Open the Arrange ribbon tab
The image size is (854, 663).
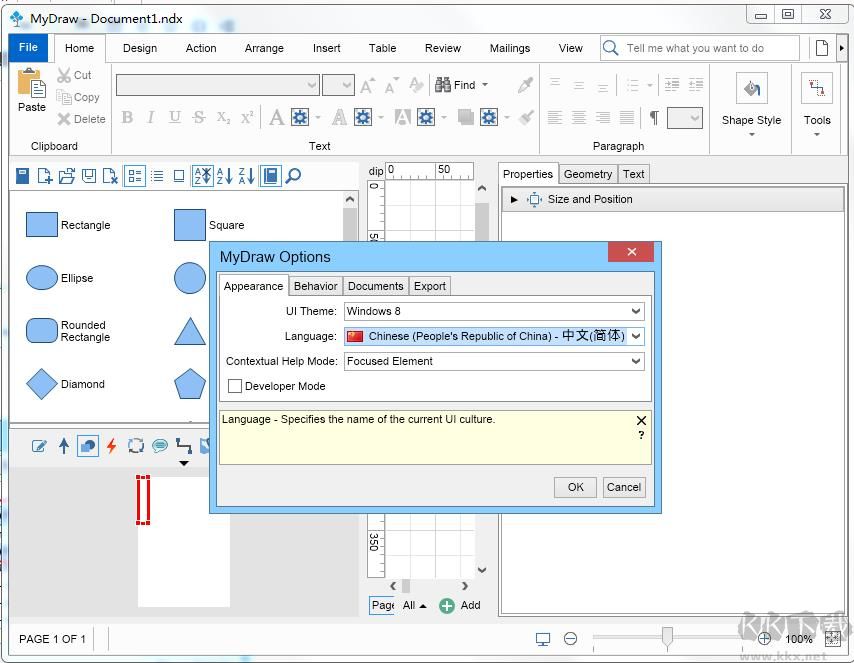click(x=264, y=48)
